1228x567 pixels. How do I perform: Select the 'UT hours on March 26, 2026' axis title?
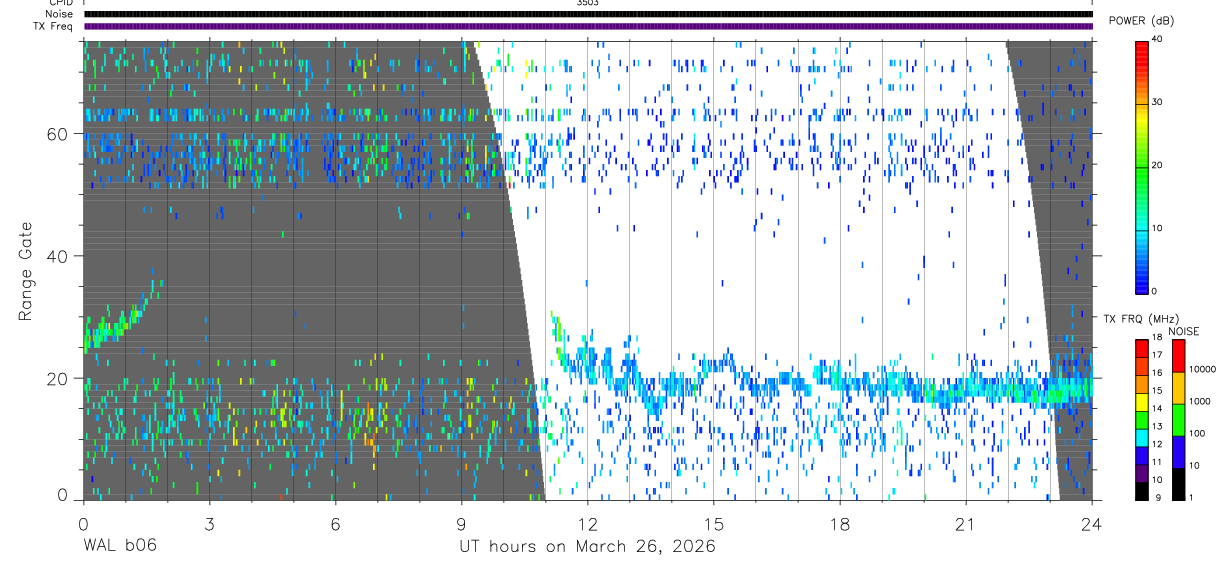[x=587, y=547]
